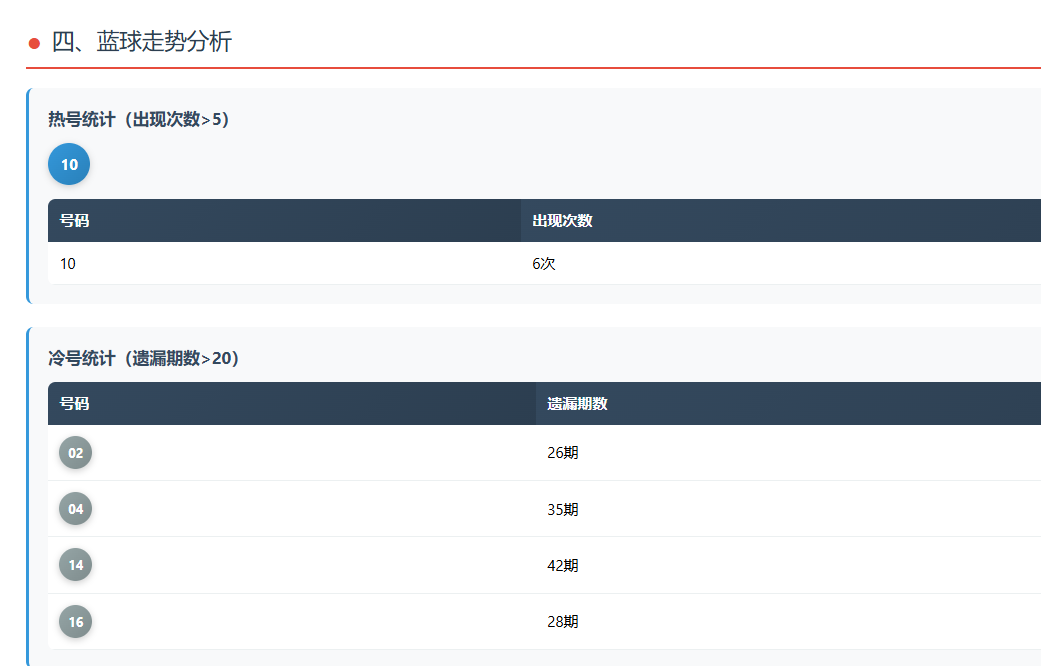
Task: Click the gray 04 cold number ball
Action: pyautogui.click(x=76, y=509)
